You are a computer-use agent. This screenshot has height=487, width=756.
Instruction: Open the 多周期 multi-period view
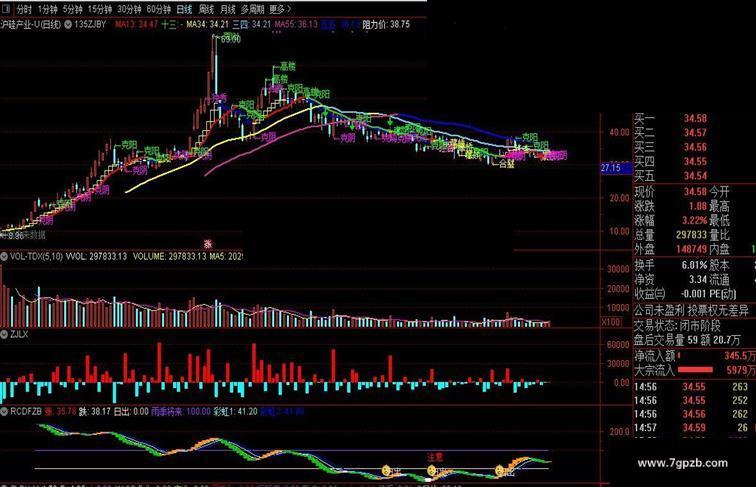[253, 9]
